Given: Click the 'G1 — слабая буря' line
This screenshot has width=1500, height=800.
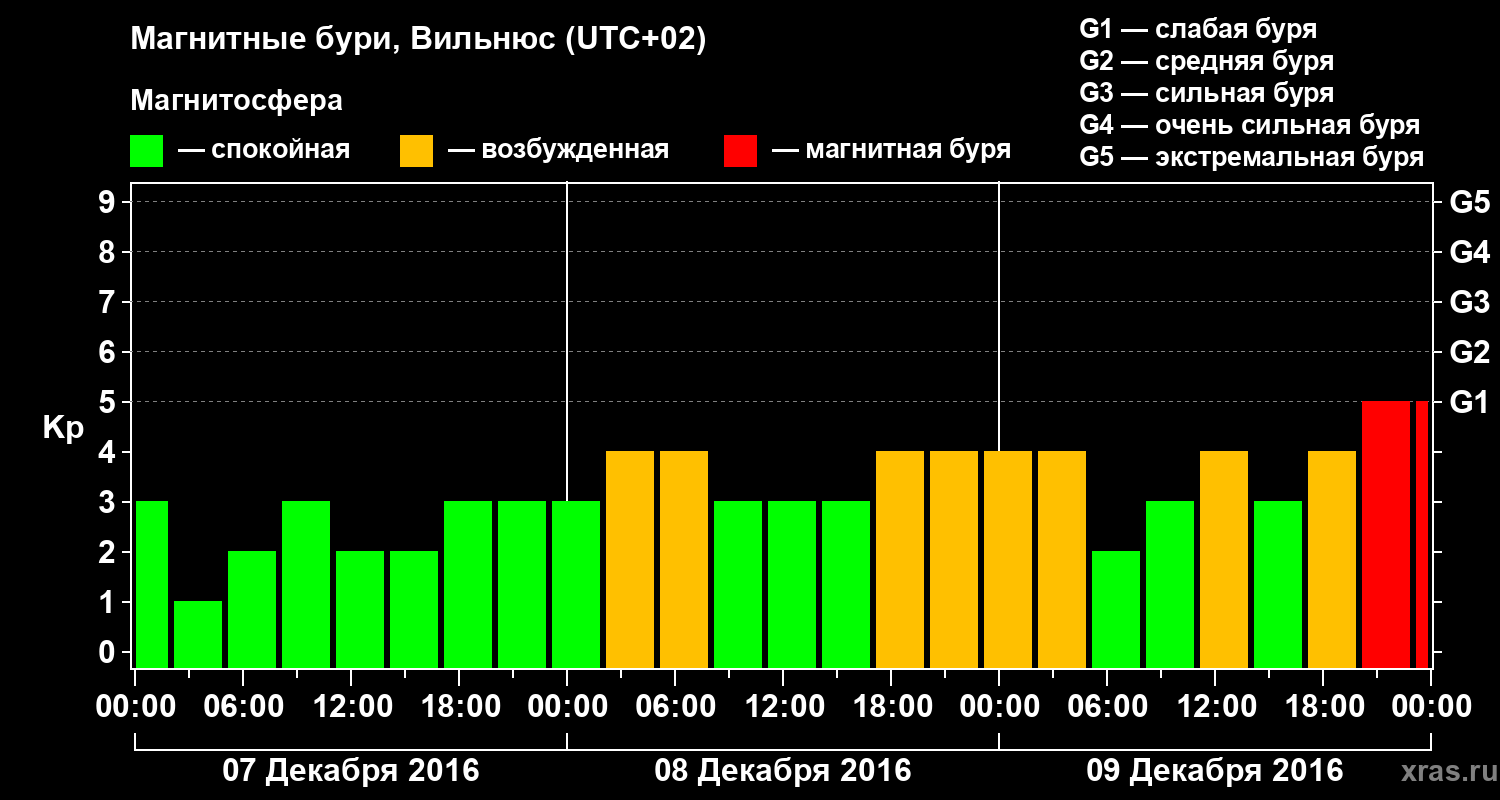Looking at the screenshot, I should [x=1198, y=29].
